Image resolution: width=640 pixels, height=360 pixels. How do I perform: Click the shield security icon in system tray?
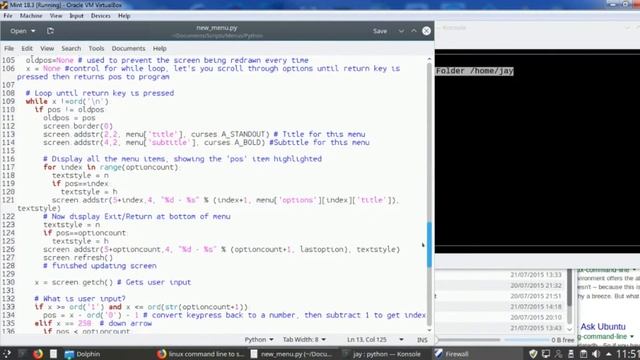533,354
